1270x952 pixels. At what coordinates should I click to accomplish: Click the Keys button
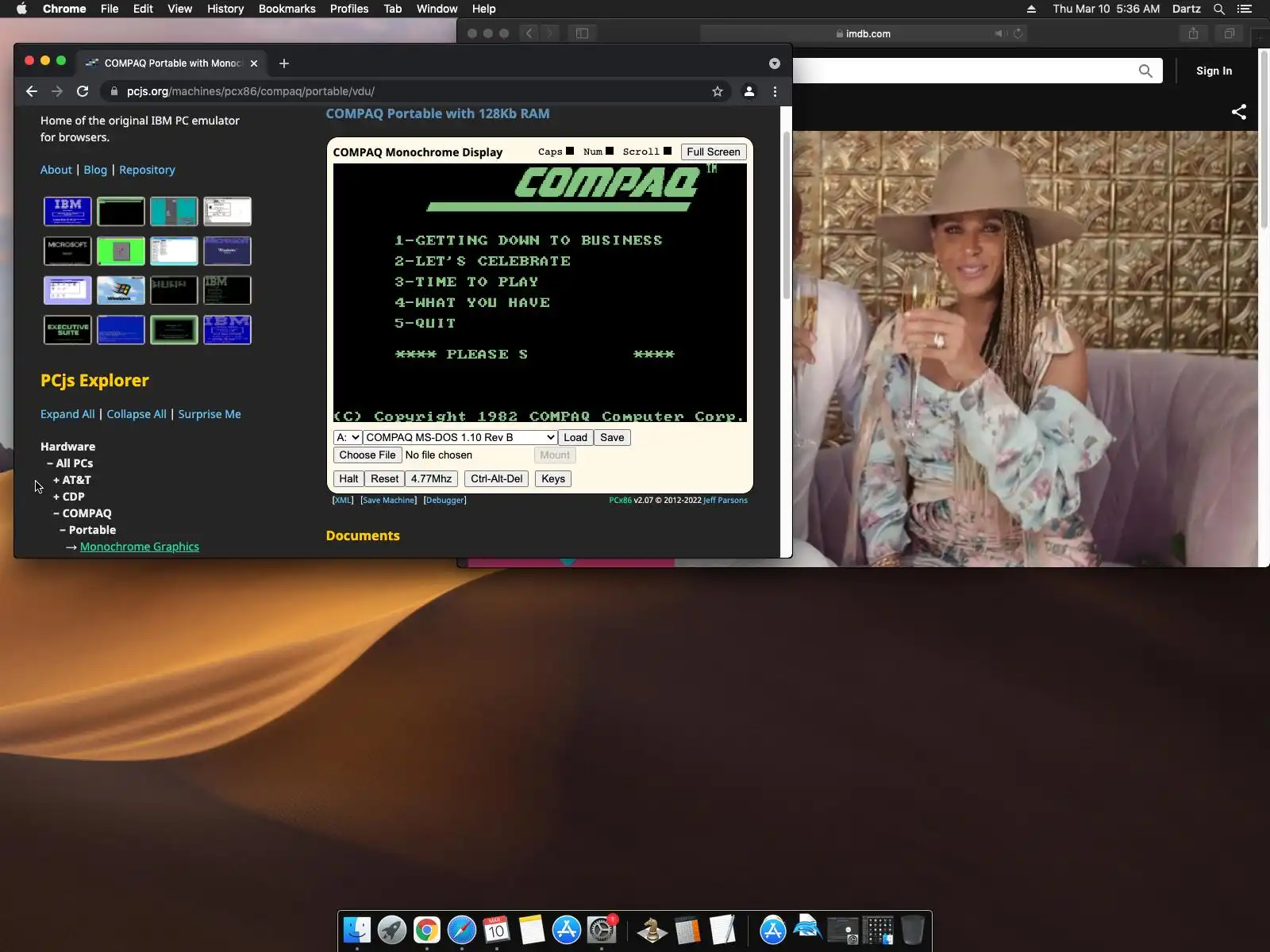(x=553, y=478)
